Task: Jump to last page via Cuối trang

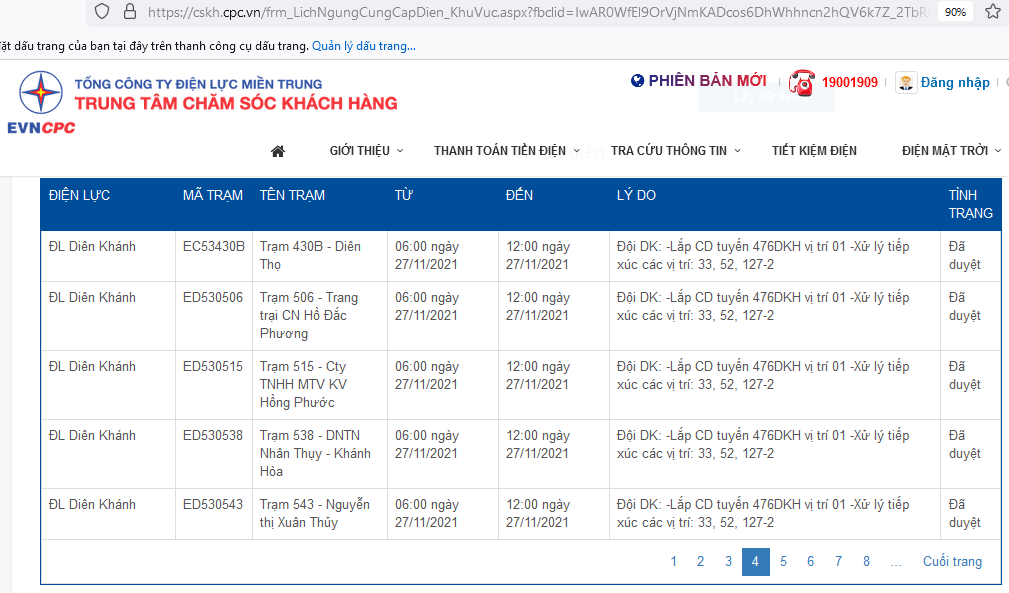Action: tap(952, 562)
